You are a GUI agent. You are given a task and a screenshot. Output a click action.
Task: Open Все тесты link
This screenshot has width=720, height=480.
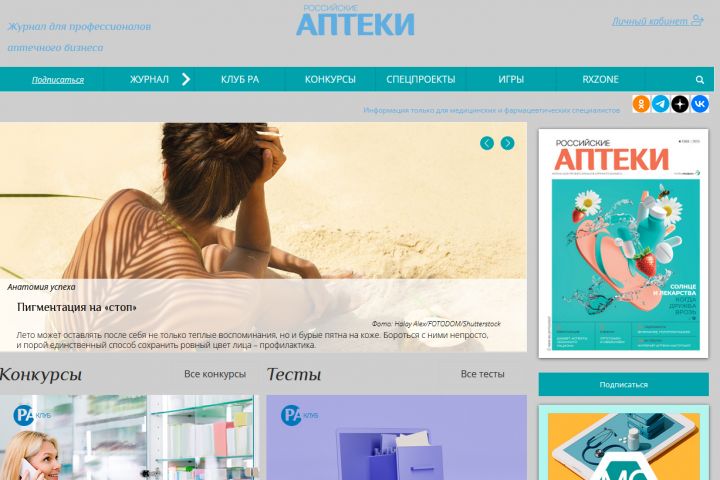[483, 374]
